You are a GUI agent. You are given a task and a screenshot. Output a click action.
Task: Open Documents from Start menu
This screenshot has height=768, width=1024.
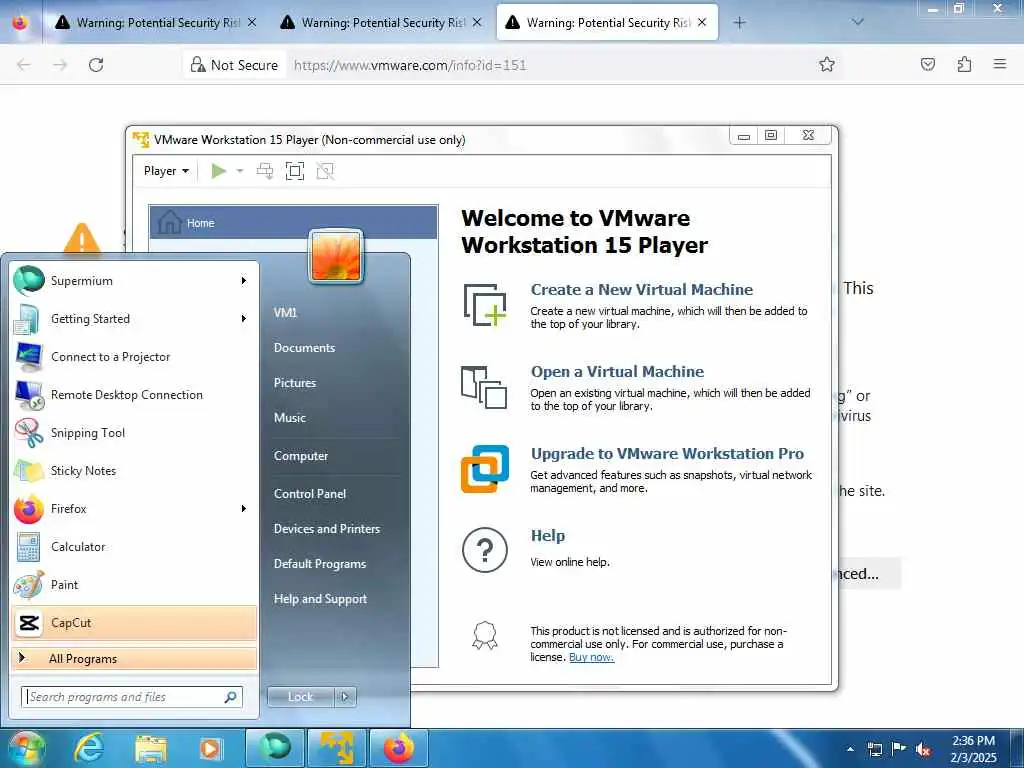[304, 348]
